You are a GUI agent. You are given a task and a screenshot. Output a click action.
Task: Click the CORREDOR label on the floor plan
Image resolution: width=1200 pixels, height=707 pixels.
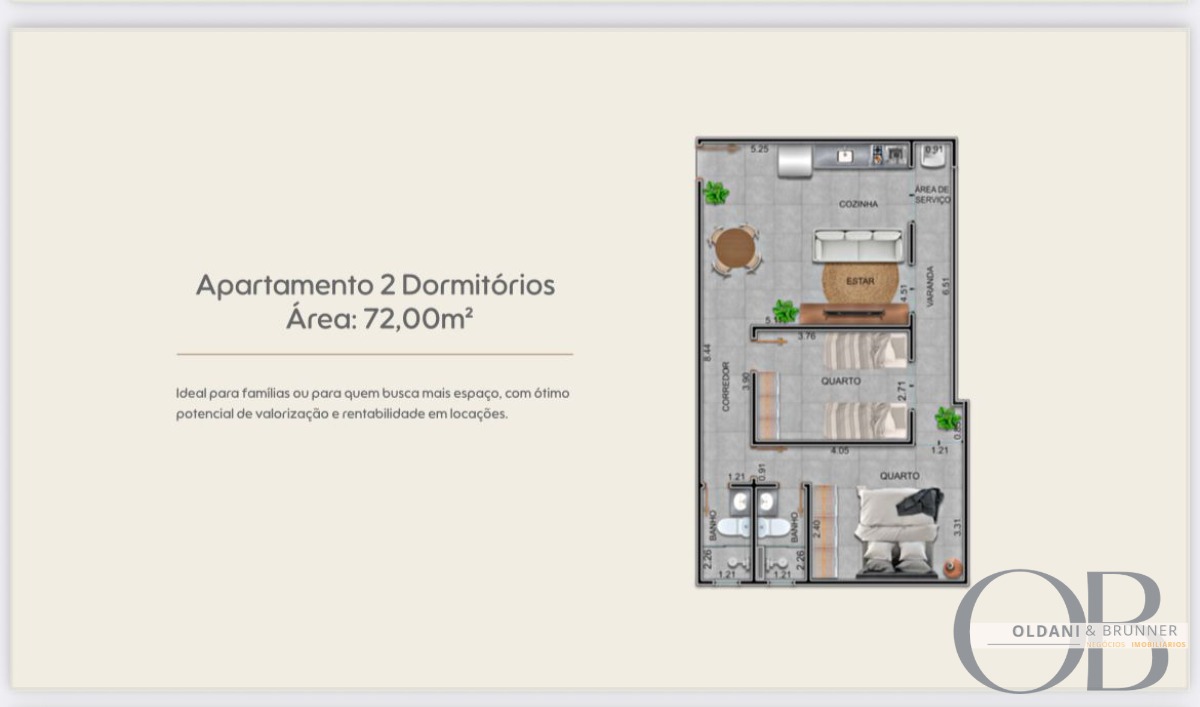coord(727,387)
